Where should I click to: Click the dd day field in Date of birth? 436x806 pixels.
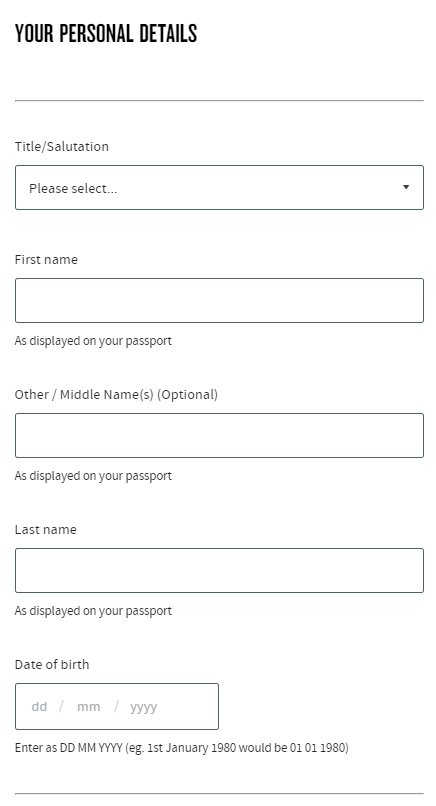[x=39, y=707]
